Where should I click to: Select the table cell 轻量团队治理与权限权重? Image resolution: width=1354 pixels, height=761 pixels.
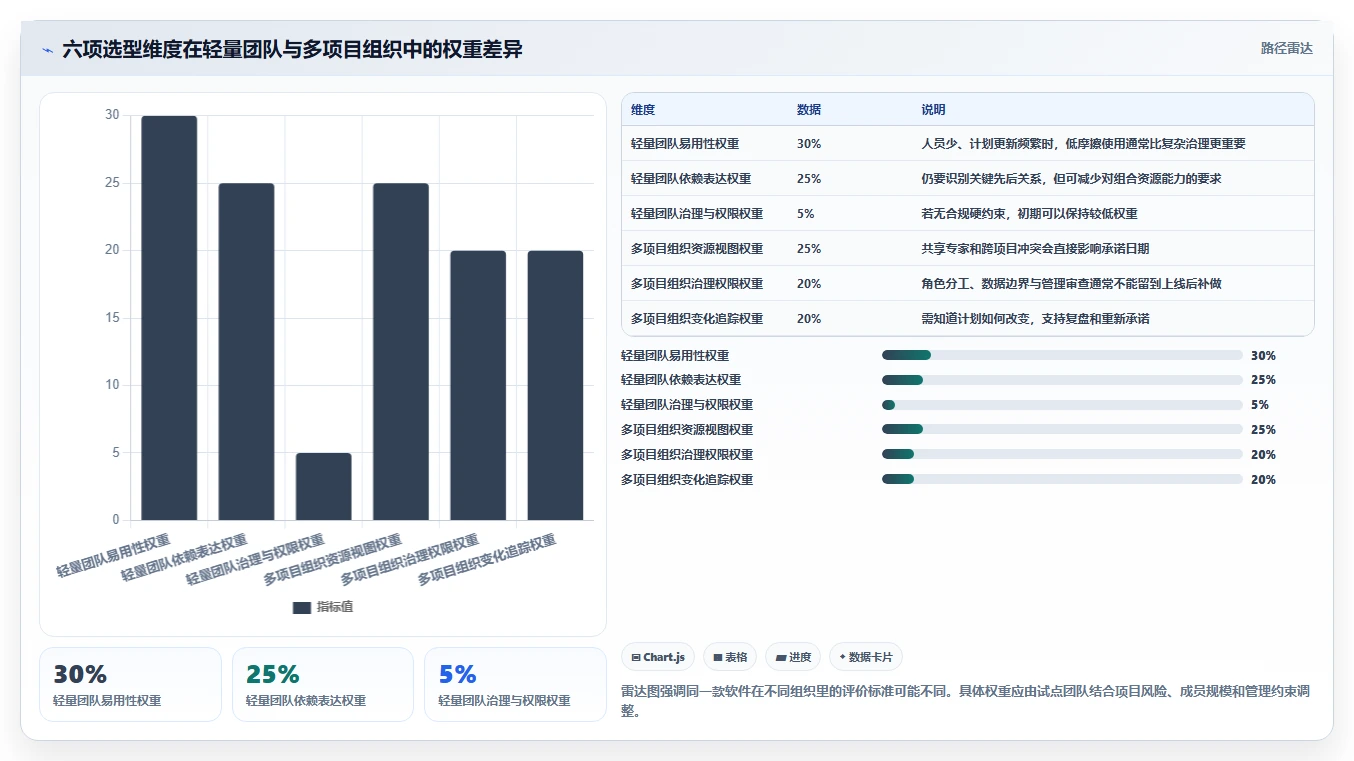click(x=697, y=214)
